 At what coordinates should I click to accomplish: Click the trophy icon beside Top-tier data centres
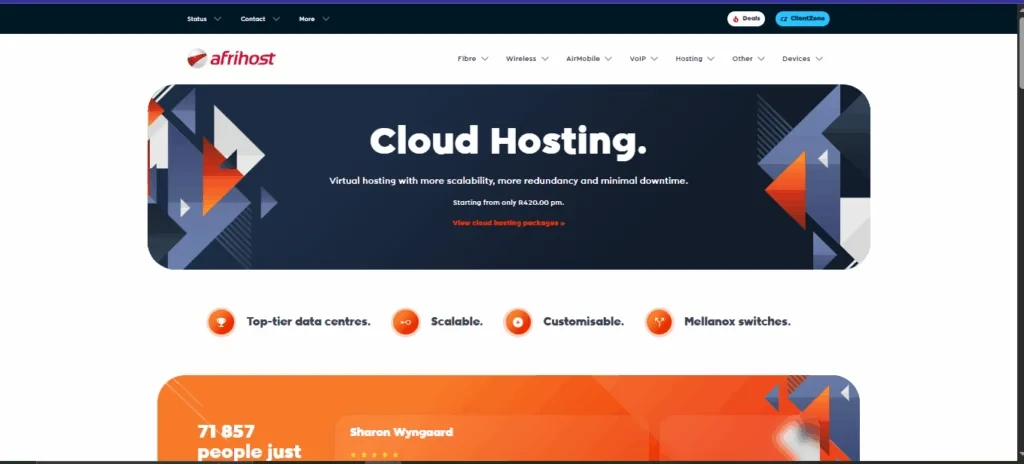tap(221, 322)
